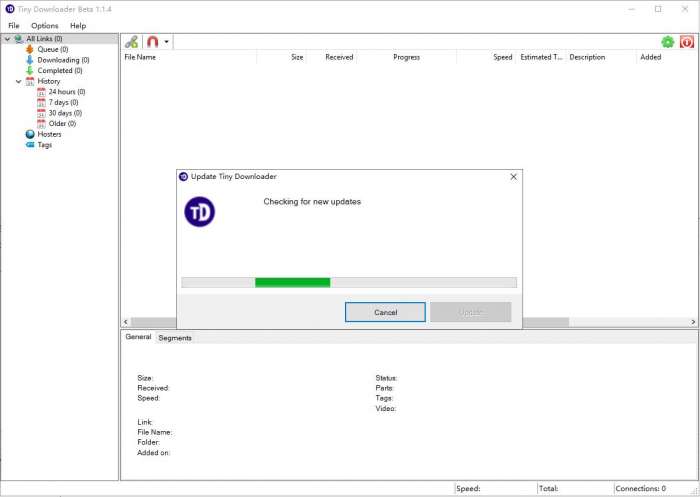The width and height of the screenshot is (700, 497).
Task: Click the horizontal scrollbar right arrow
Action: 693,322
